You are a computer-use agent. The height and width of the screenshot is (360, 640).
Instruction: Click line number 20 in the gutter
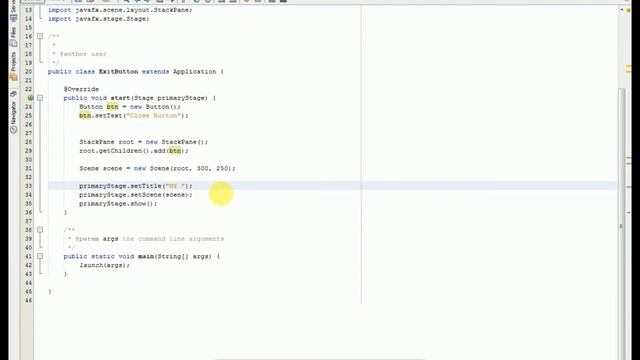click(29, 71)
